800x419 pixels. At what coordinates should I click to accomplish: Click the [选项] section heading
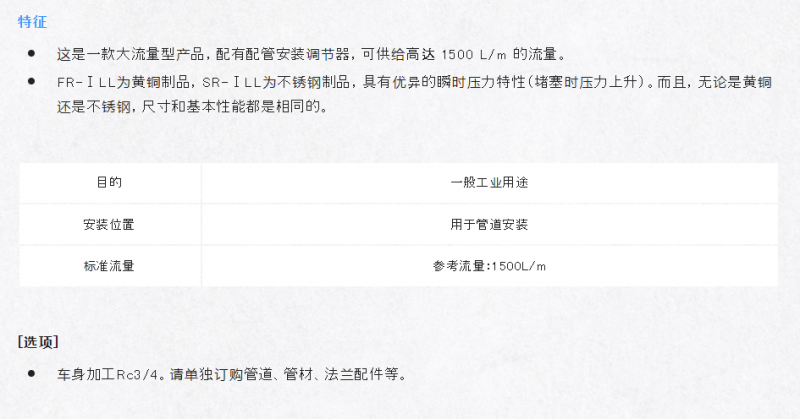(38, 341)
